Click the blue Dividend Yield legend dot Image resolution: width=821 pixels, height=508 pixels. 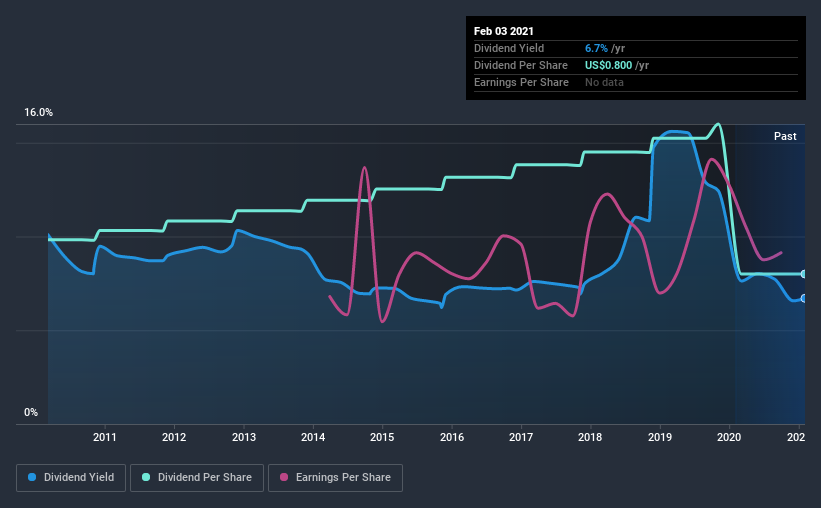point(32,477)
